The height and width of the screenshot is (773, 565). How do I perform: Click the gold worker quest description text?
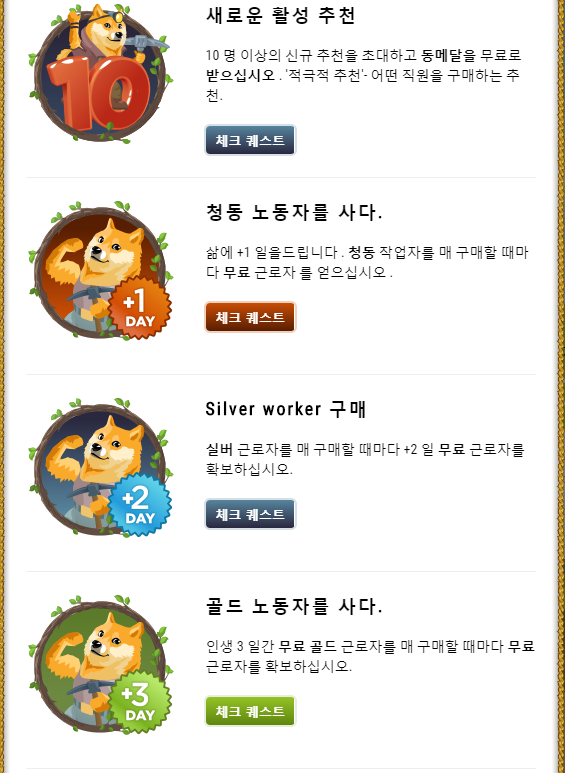[370, 656]
